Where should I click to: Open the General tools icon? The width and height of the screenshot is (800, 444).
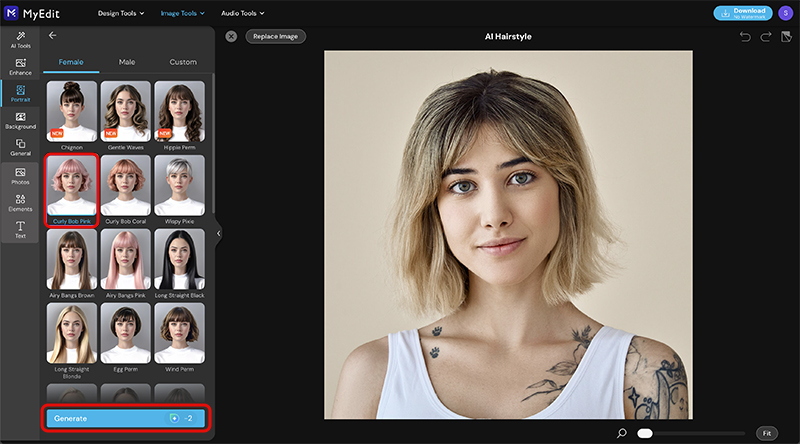click(x=20, y=147)
